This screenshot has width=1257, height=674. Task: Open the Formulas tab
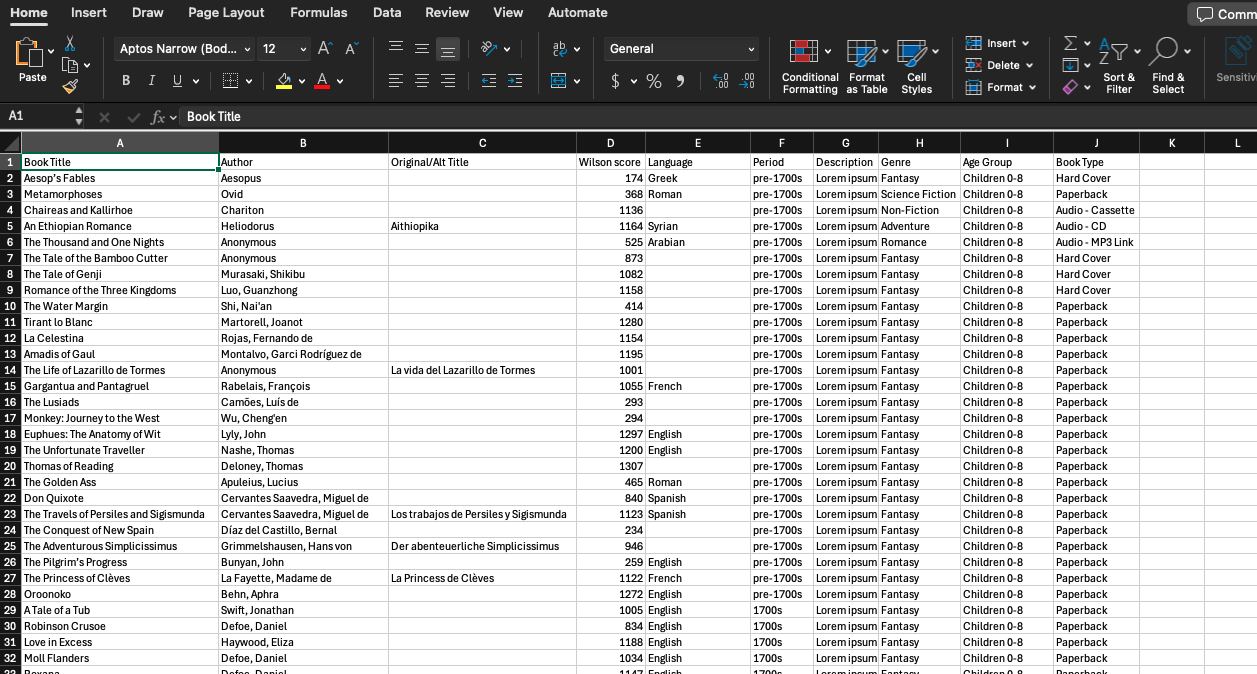319,13
